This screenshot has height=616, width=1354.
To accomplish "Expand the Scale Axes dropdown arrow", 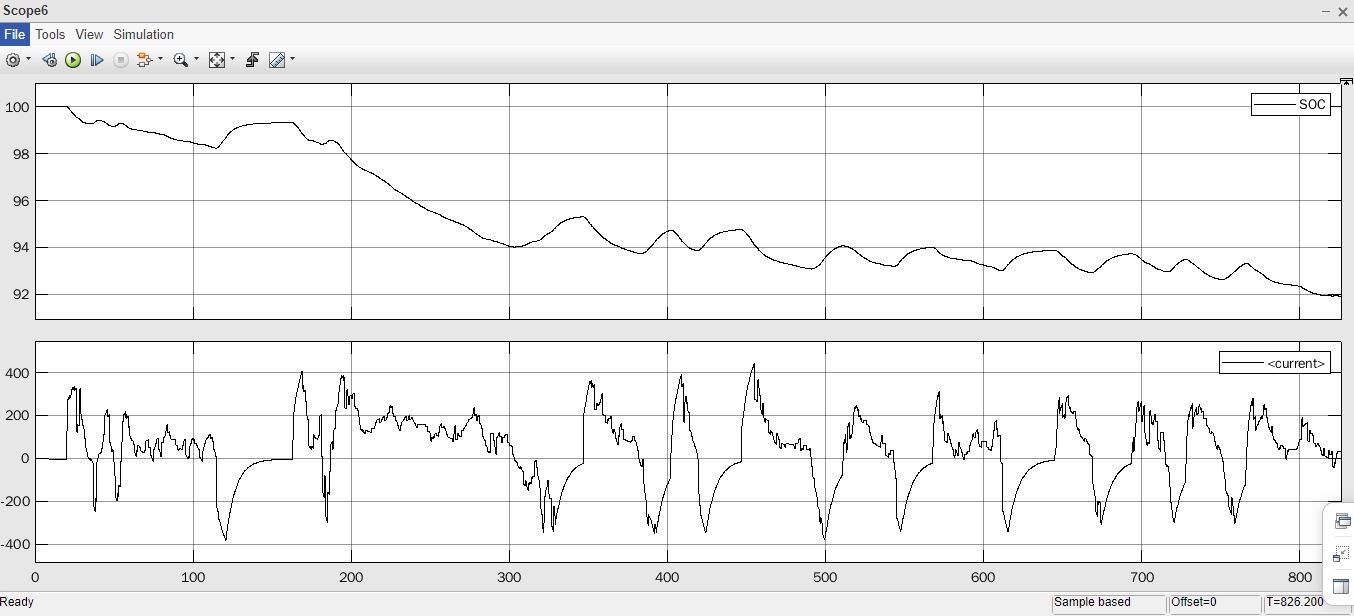I will [232, 60].
